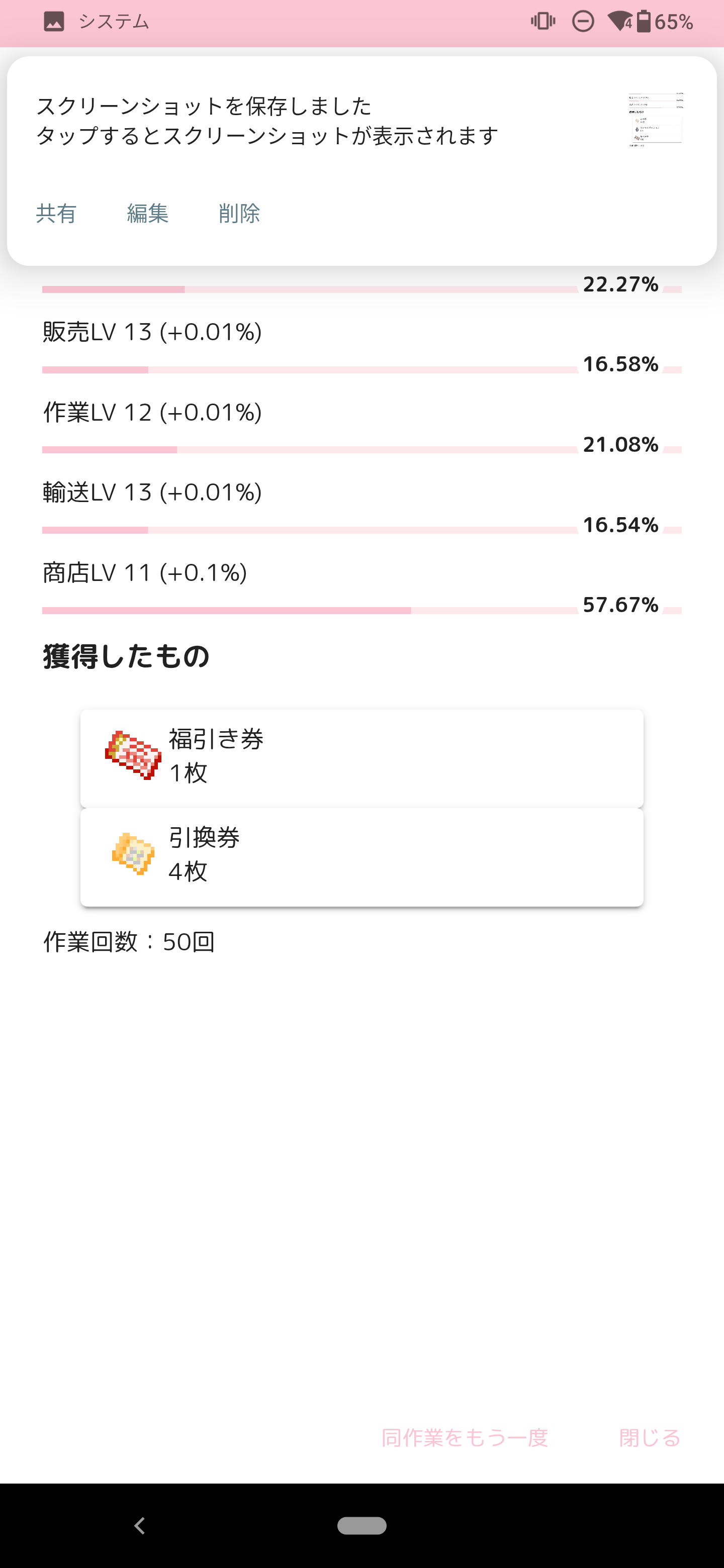Image resolution: width=724 pixels, height=1568 pixels.
Task: Tap 編集 to edit the screenshot
Action: (147, 214)
